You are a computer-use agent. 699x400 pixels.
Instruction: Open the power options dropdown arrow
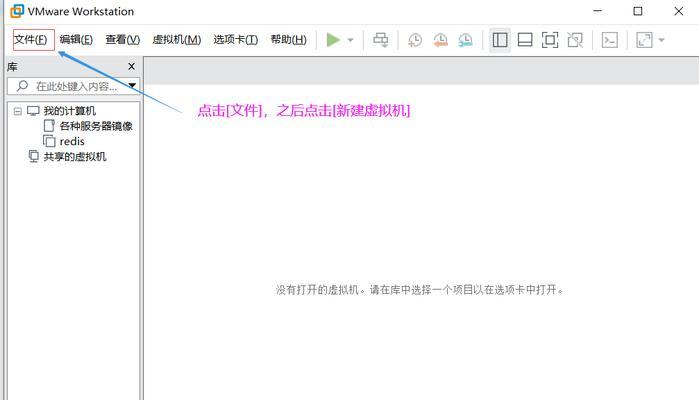tap(350, 40)
